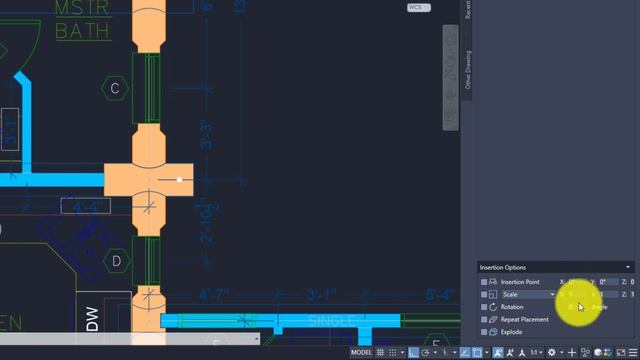640x360 pixels.
Task: Open object snap settings dropdown arrow
Action: (487, 353)
